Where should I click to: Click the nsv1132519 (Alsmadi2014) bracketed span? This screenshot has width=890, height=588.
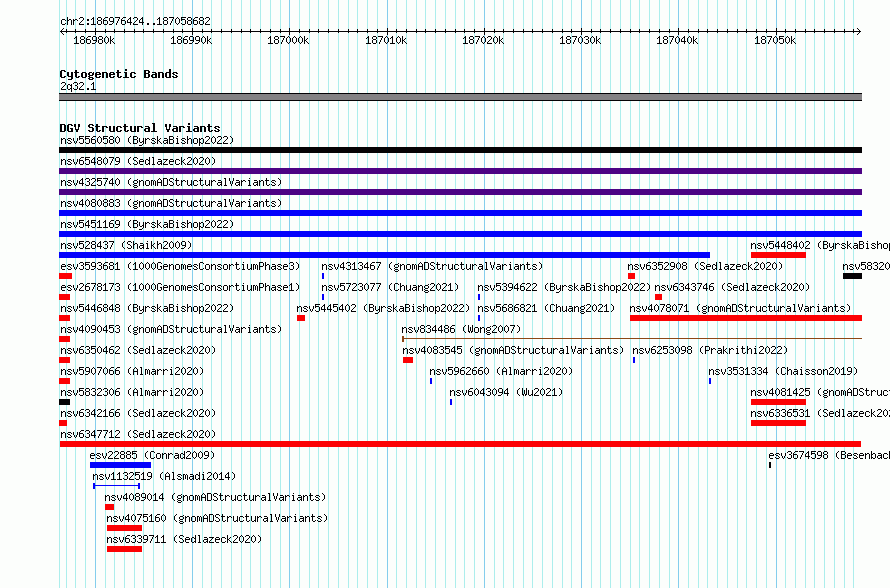click(116, 486)
